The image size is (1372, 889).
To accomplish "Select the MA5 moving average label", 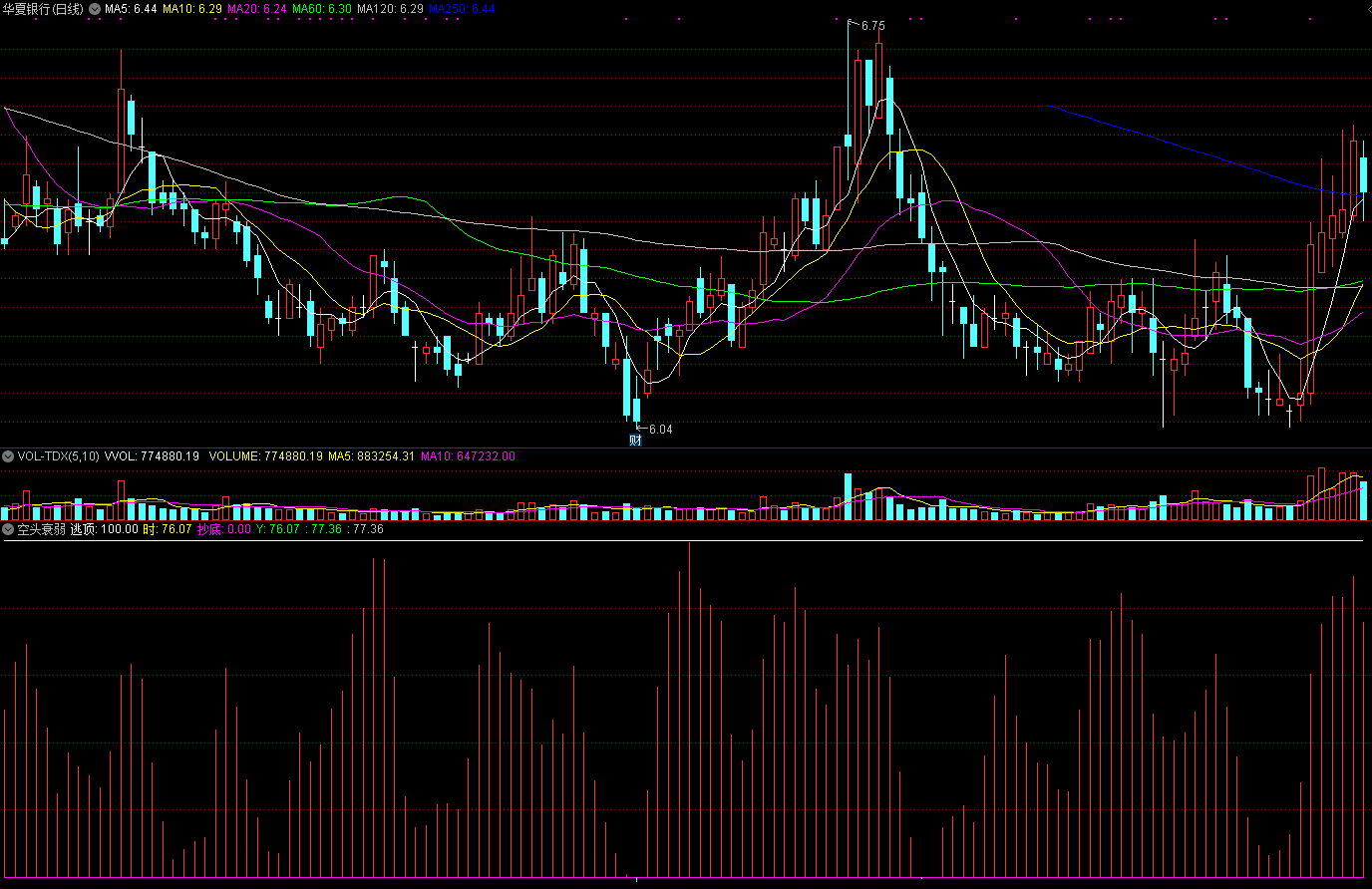I will (131, 9).
